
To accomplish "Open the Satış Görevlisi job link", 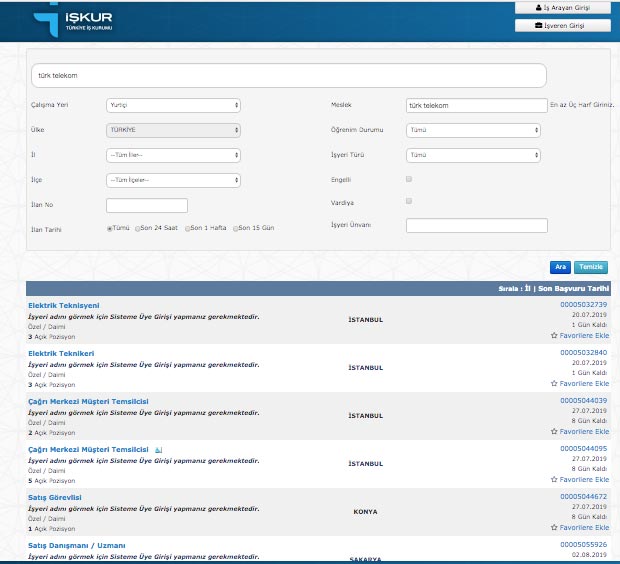I will [55, 497].
